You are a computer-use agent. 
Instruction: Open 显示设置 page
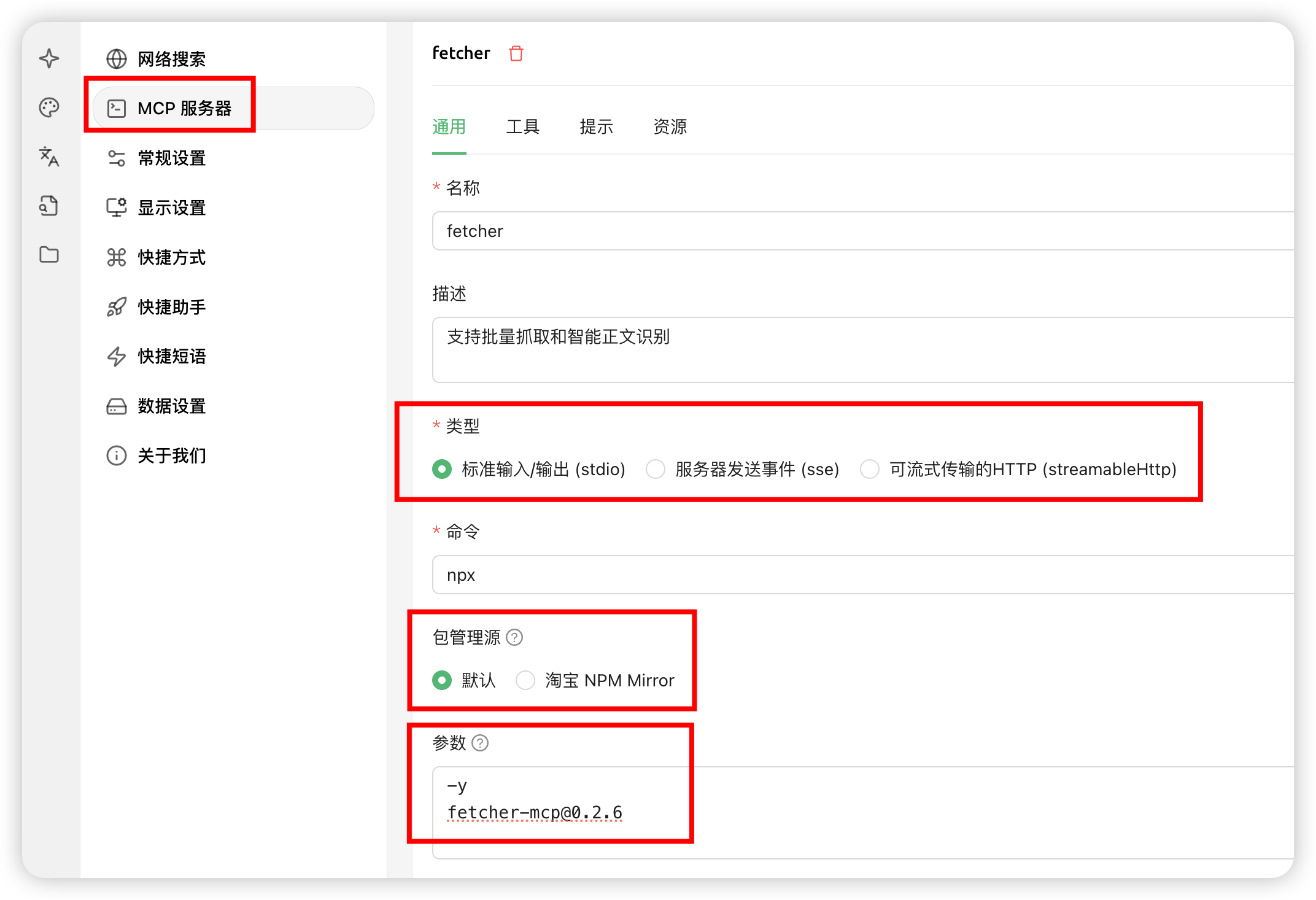[x=233, y=208]
